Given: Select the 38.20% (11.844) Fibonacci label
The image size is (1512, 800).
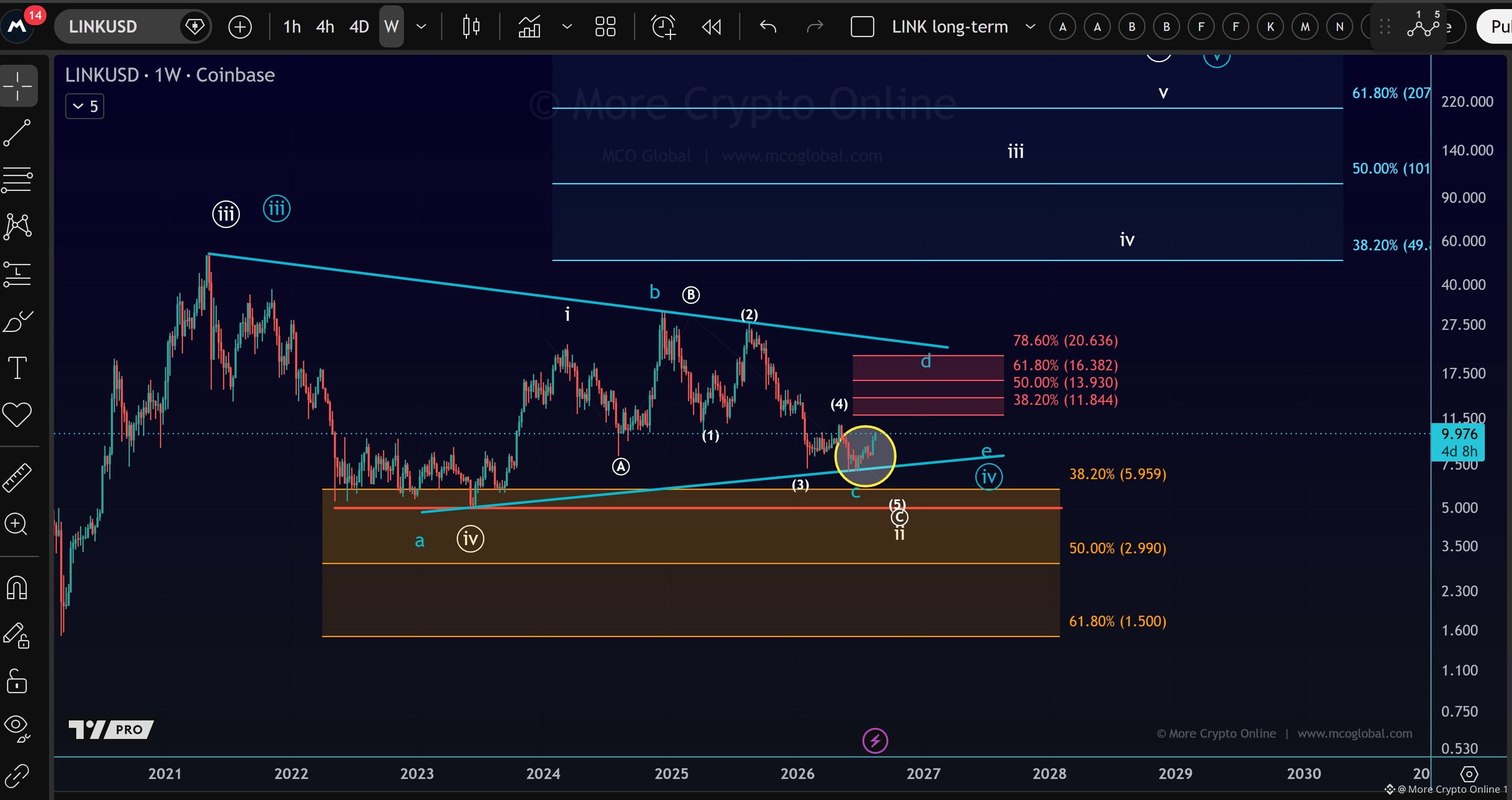Looking at the screenshot, I should pos(1065,400).
